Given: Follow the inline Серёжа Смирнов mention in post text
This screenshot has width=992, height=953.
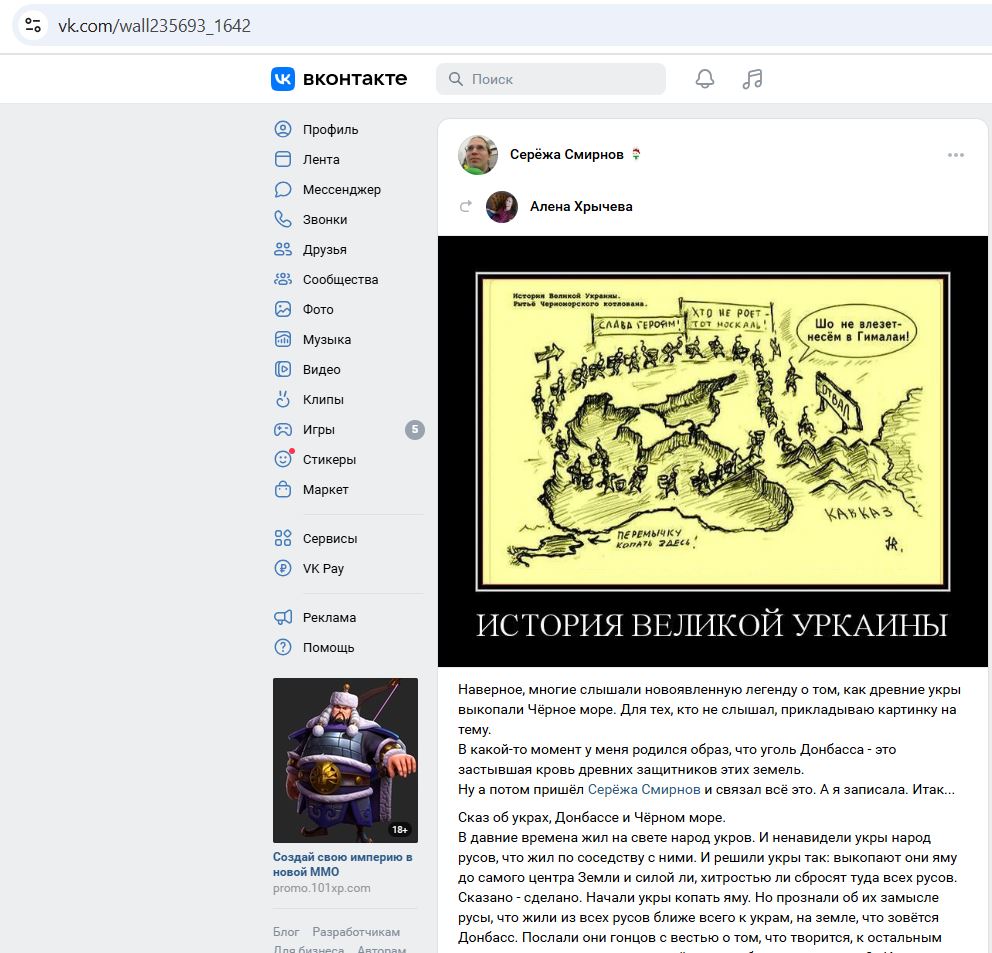Looking at the screenshot, I should tap(644, 790).
